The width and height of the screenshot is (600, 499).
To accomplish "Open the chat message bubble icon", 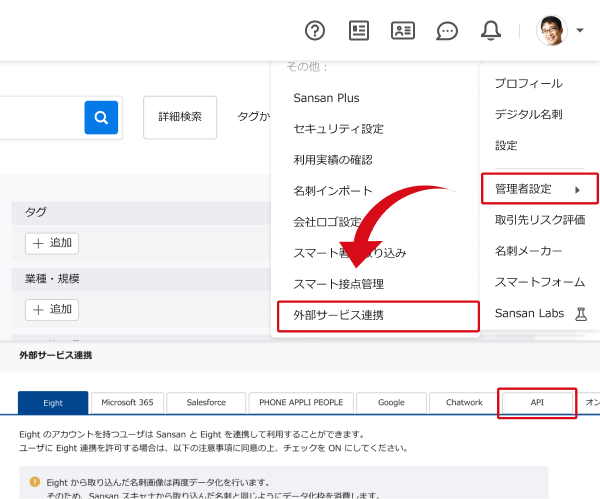I will 447,31.
